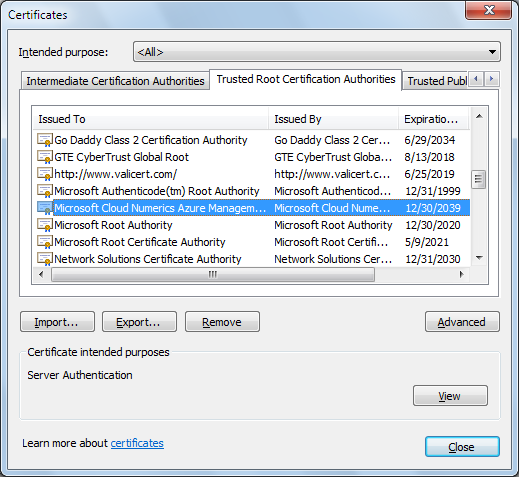Switch to Intermediate Certification Authorities tab
The height and width of the screenshot is (477, 519).
point(115,81)
